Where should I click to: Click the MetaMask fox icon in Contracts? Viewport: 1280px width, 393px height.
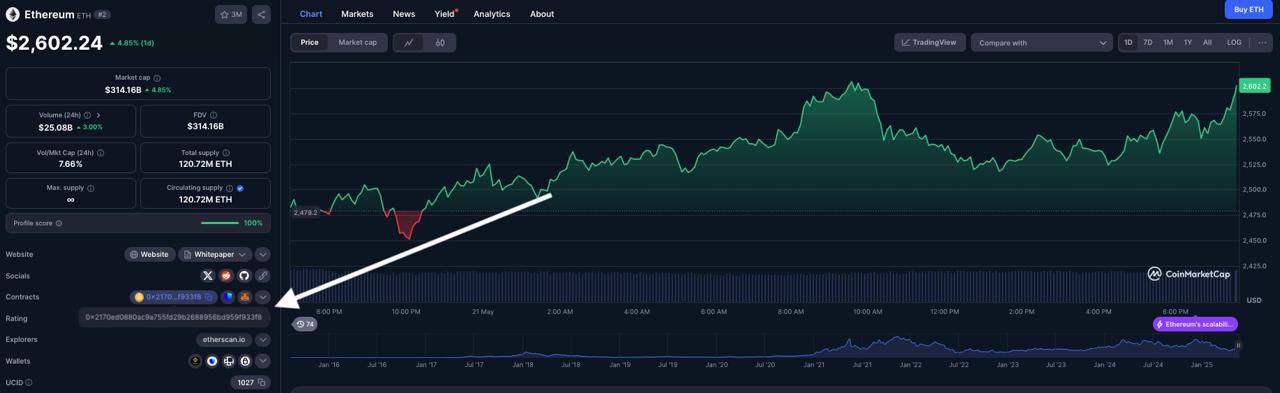244,297
